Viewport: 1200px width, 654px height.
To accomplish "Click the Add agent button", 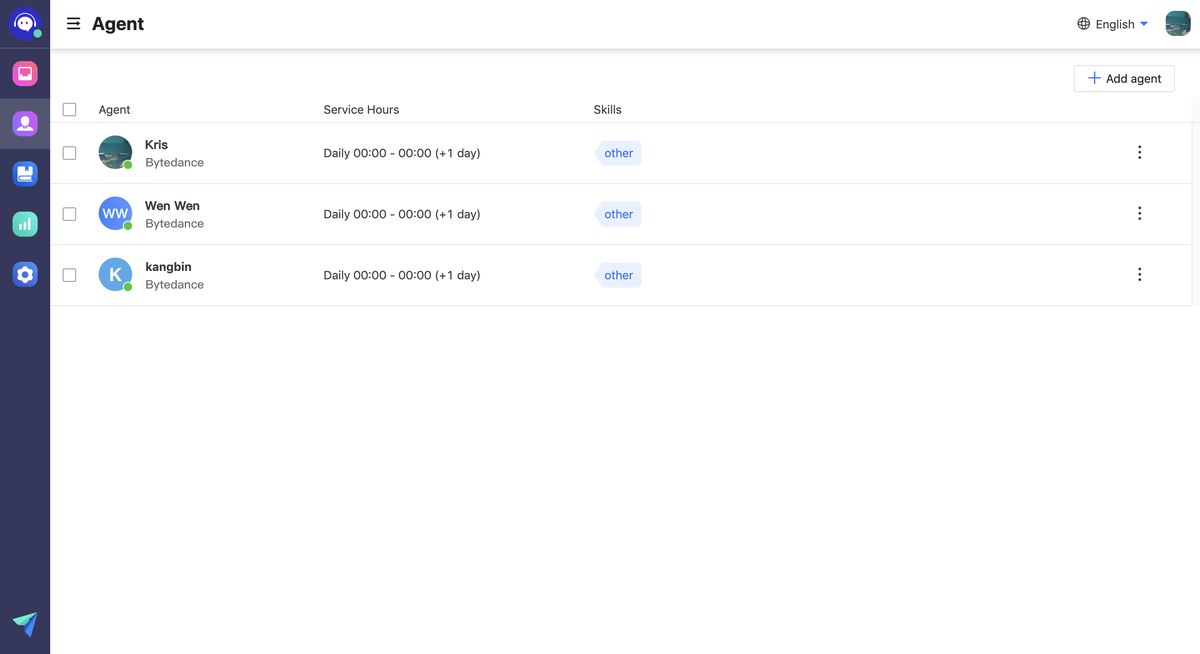I will tap(1124, 79).
